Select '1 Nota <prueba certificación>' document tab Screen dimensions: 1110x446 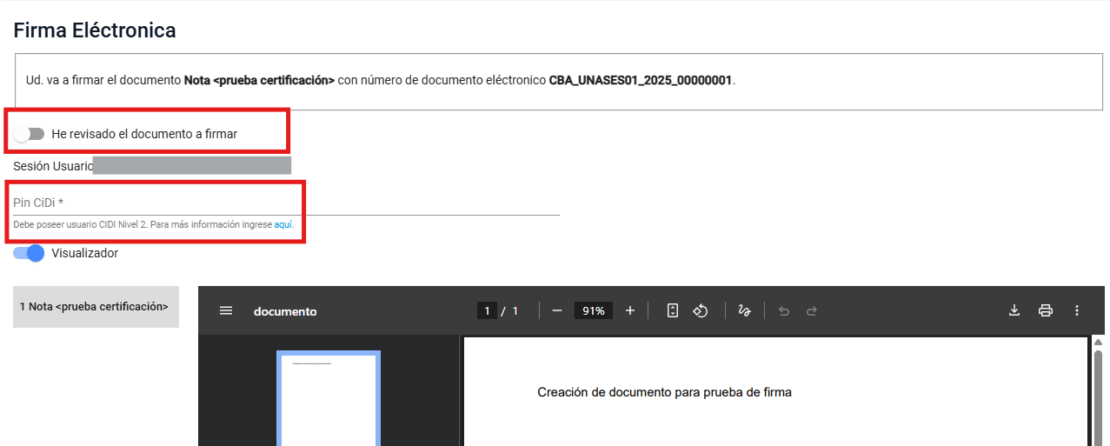click(96, 307)
